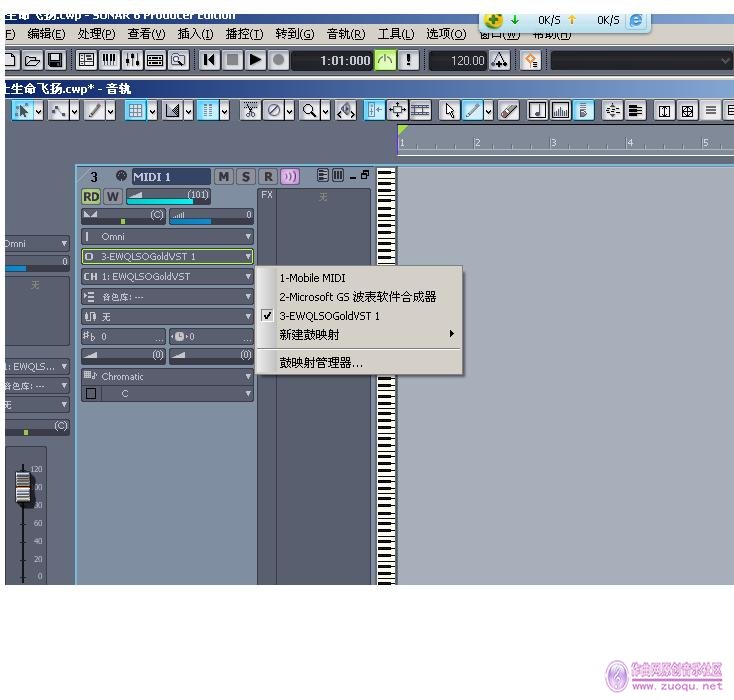Open the Piano Roll view icon
734x700 pixels.
point(110,60)
